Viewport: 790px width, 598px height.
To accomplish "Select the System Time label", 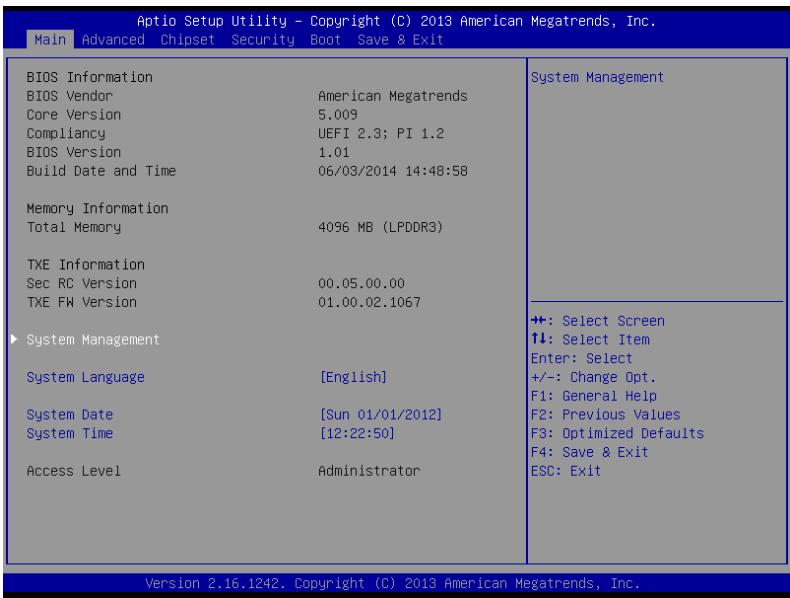I will pyautogui.click(x=70, y=433).
